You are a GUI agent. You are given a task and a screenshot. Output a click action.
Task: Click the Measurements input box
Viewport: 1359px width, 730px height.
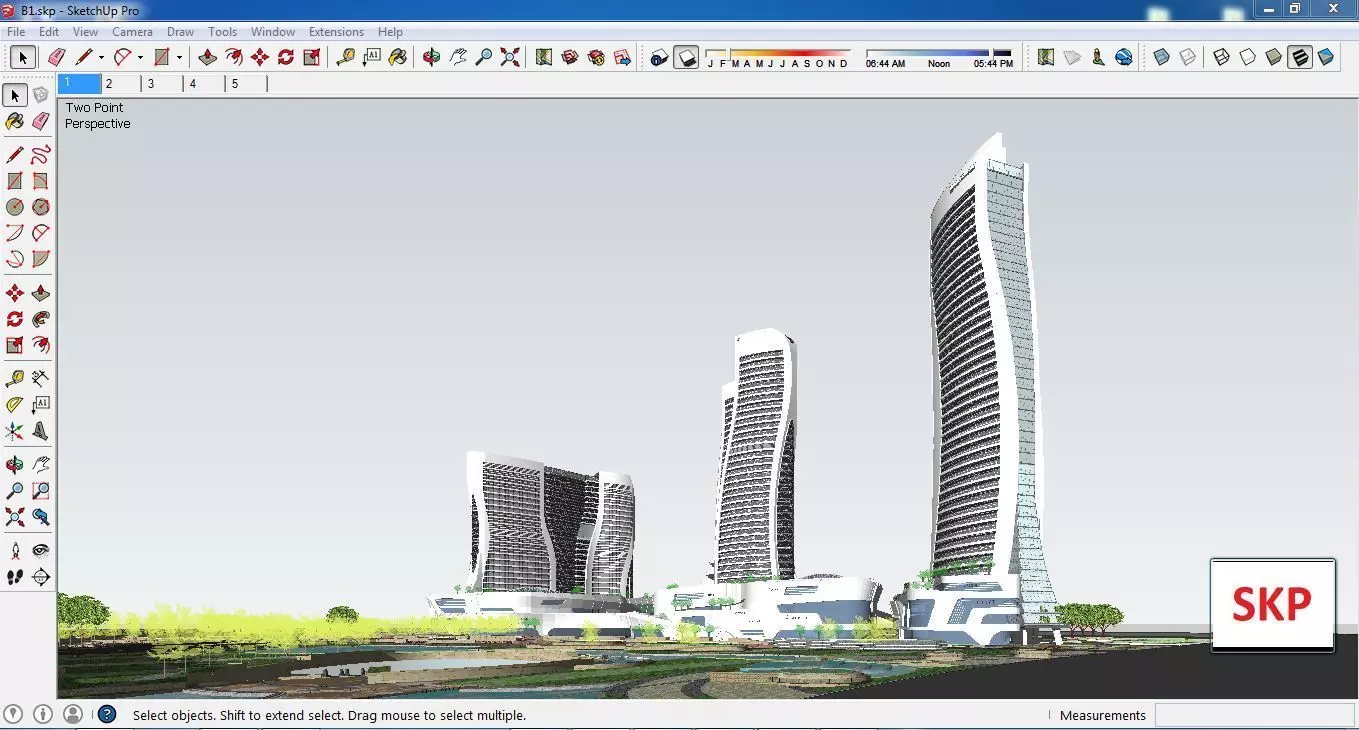pyautogui.click(x=1254, y=715)
